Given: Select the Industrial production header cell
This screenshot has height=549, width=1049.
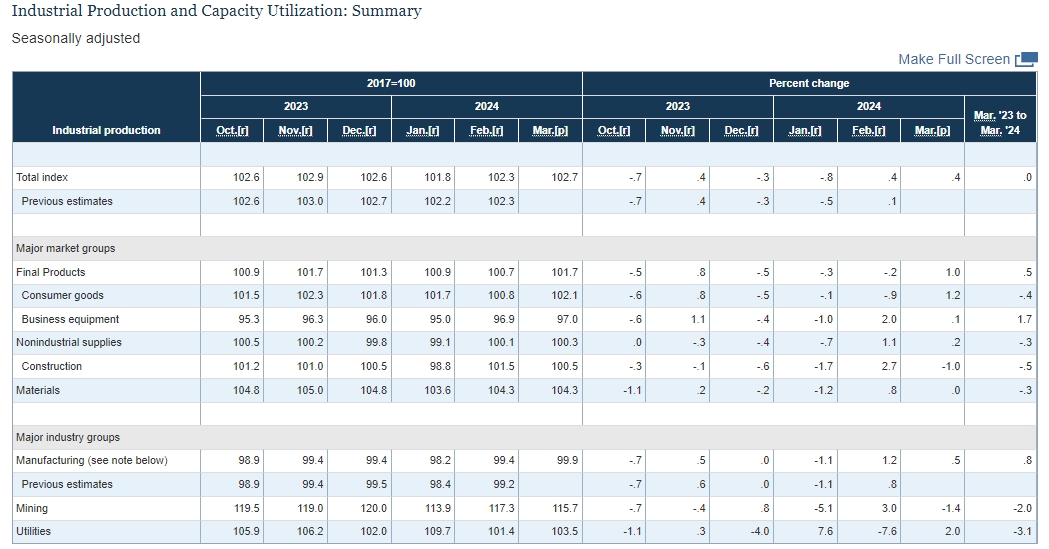Looking at the screenshot, I should click(x=106, y=130).
